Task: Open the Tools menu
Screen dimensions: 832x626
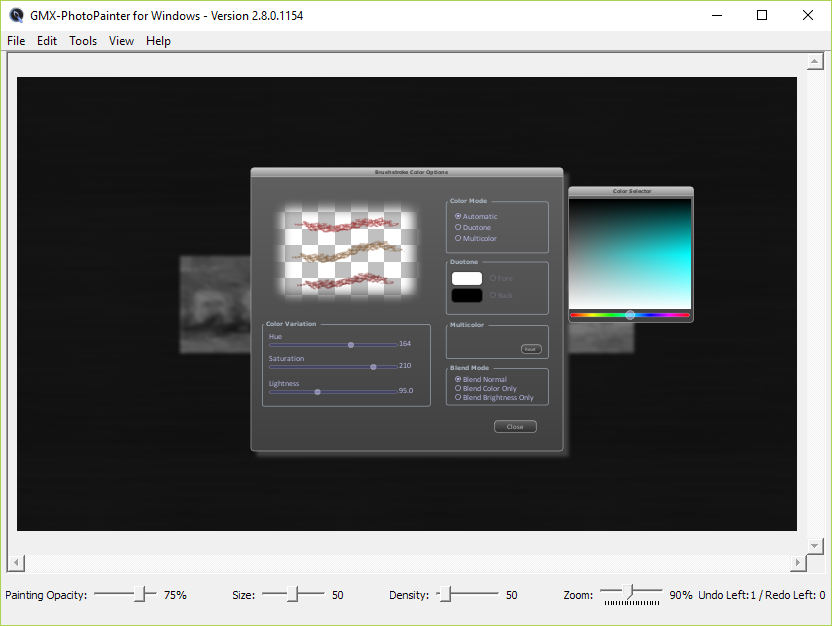Action: point(83,41)
